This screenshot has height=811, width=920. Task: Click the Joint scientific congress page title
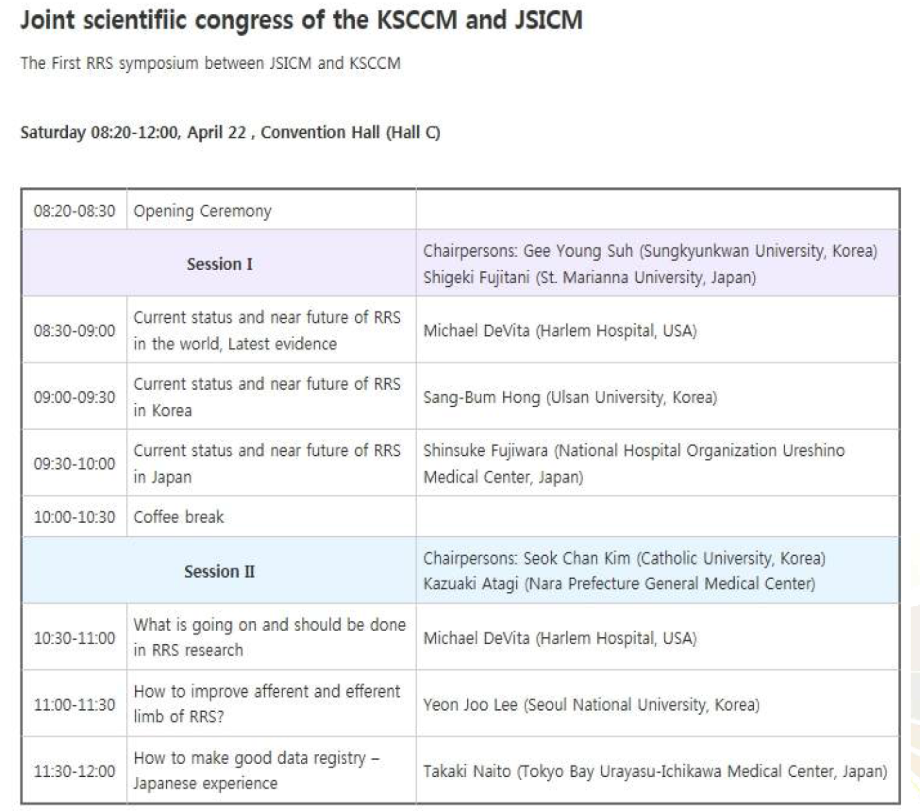pos(302,21)
